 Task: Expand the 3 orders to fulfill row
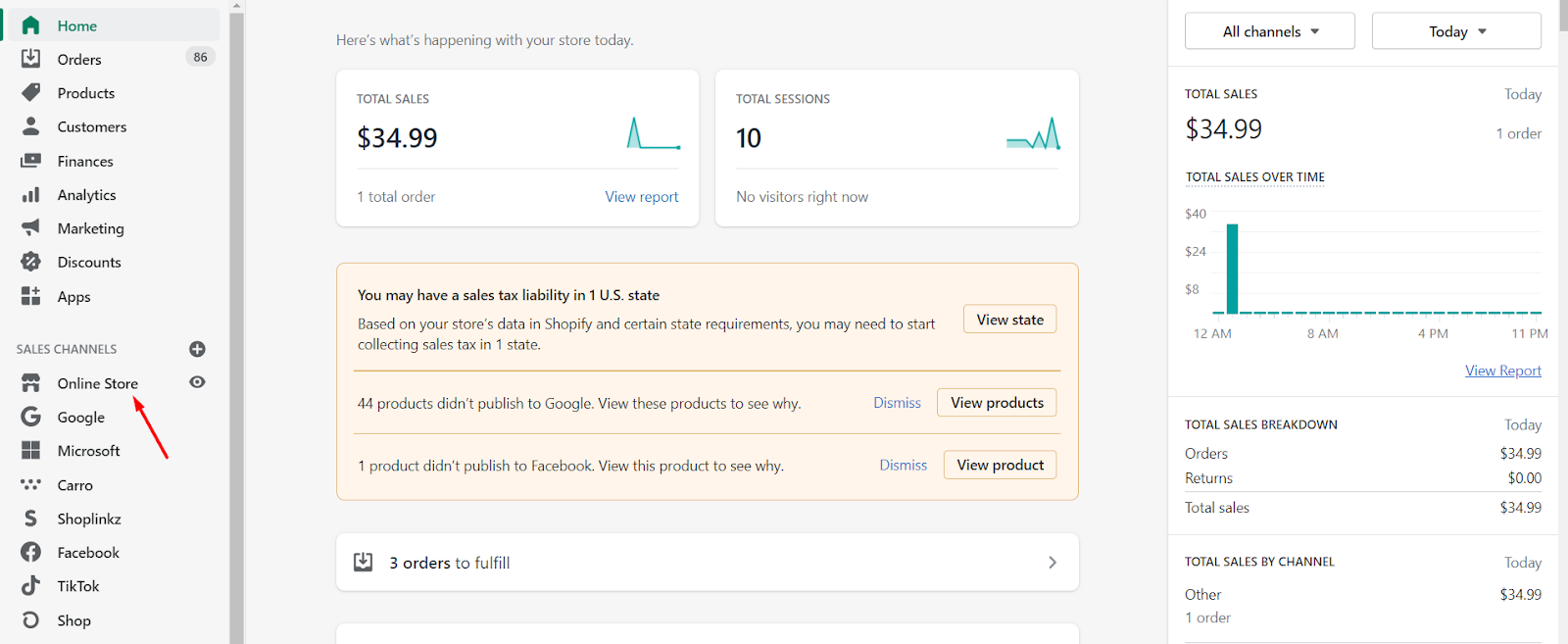pyautogui.click(x=707, y=563)
